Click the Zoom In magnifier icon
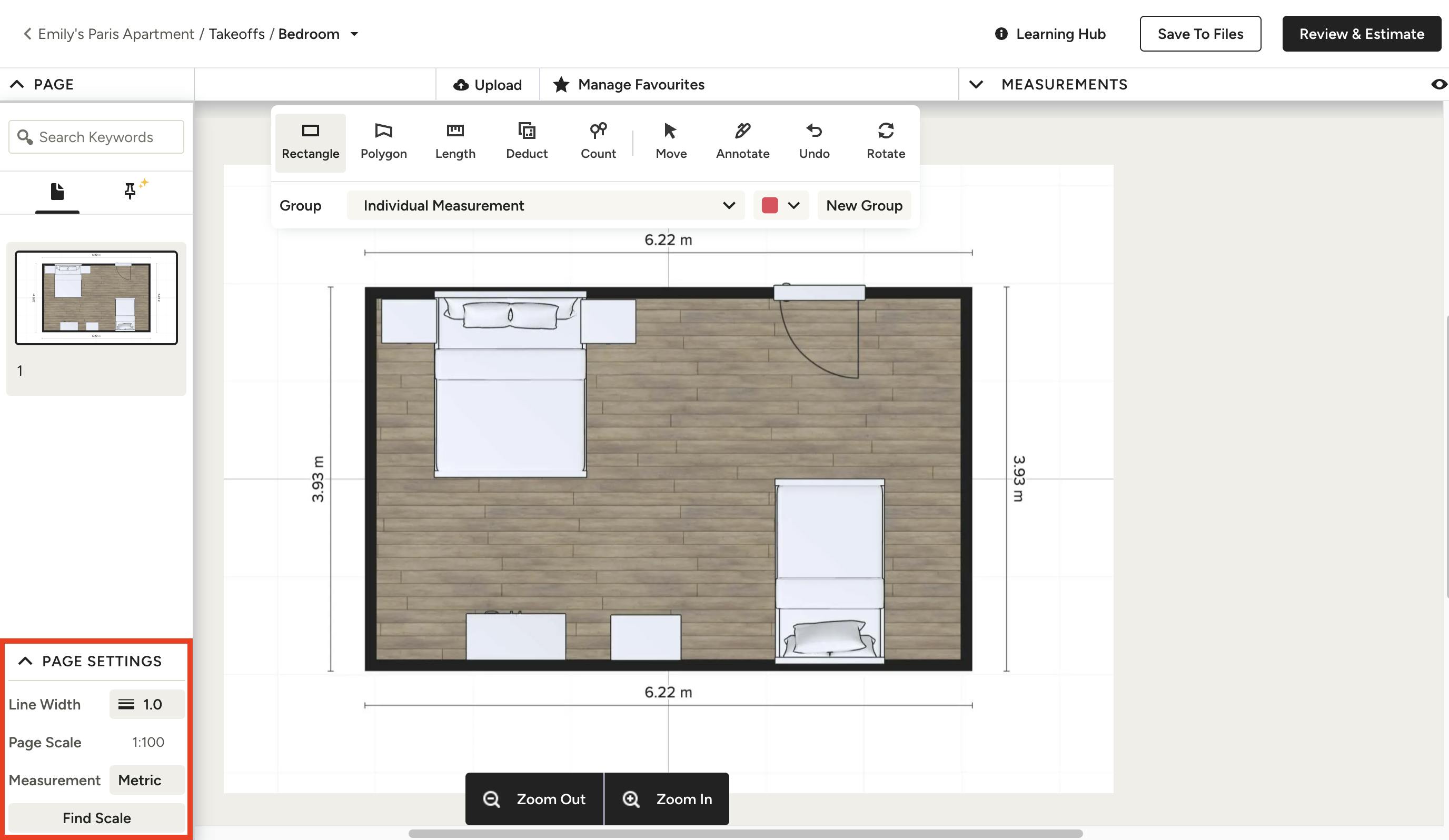Viewport: 1449px width, 840px height. (631, 799)
